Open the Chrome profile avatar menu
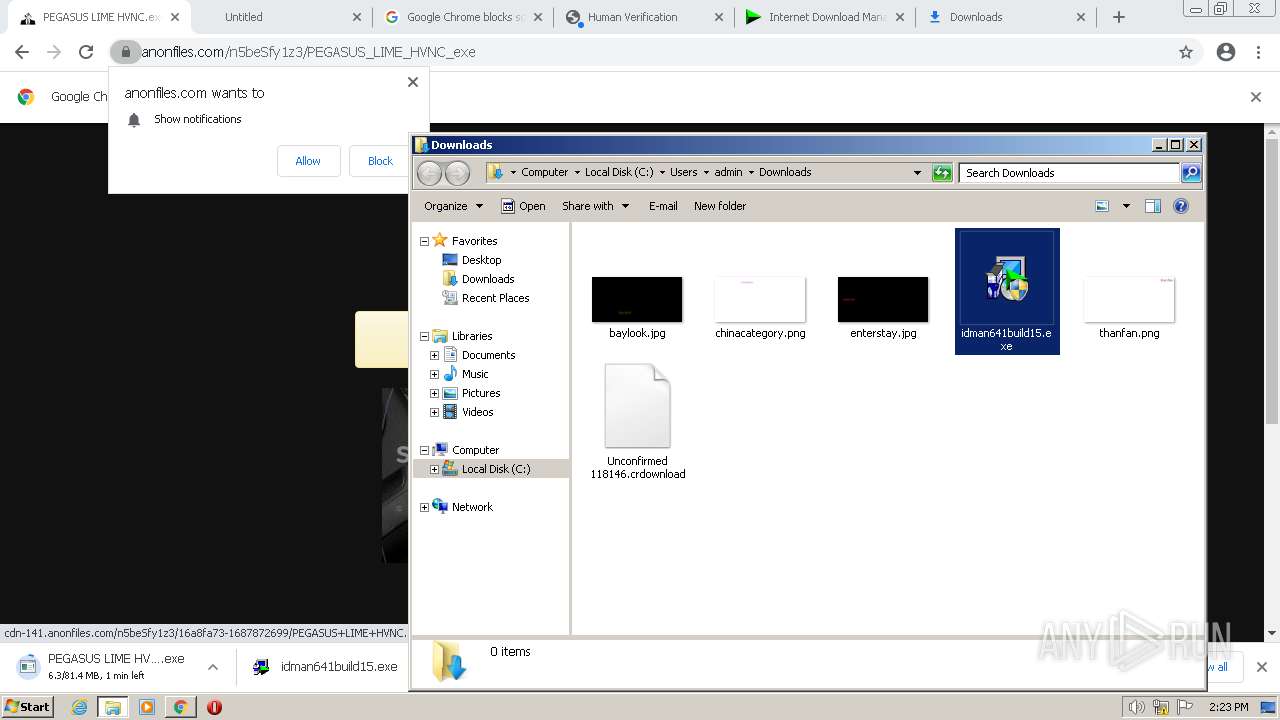 [x=1226, y=52]
